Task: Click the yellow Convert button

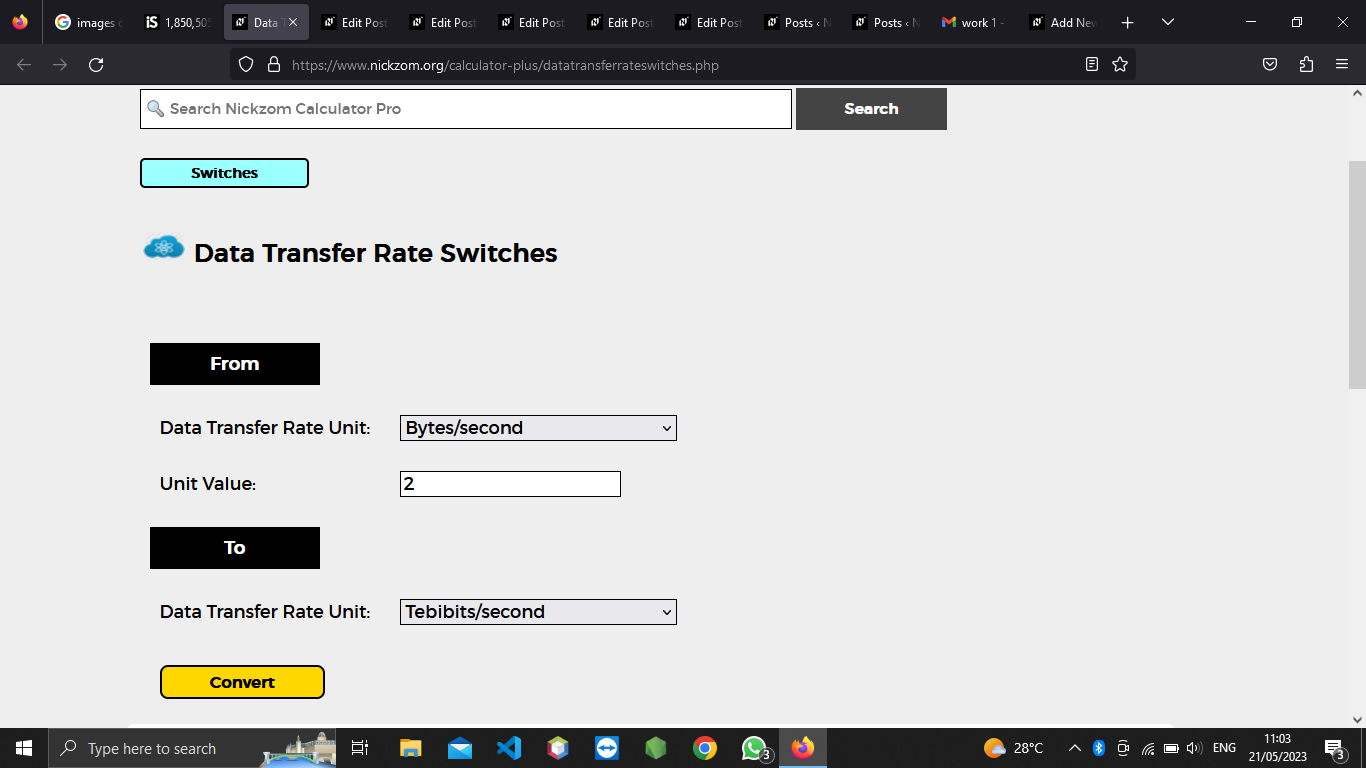Action: tap(242, 682)
